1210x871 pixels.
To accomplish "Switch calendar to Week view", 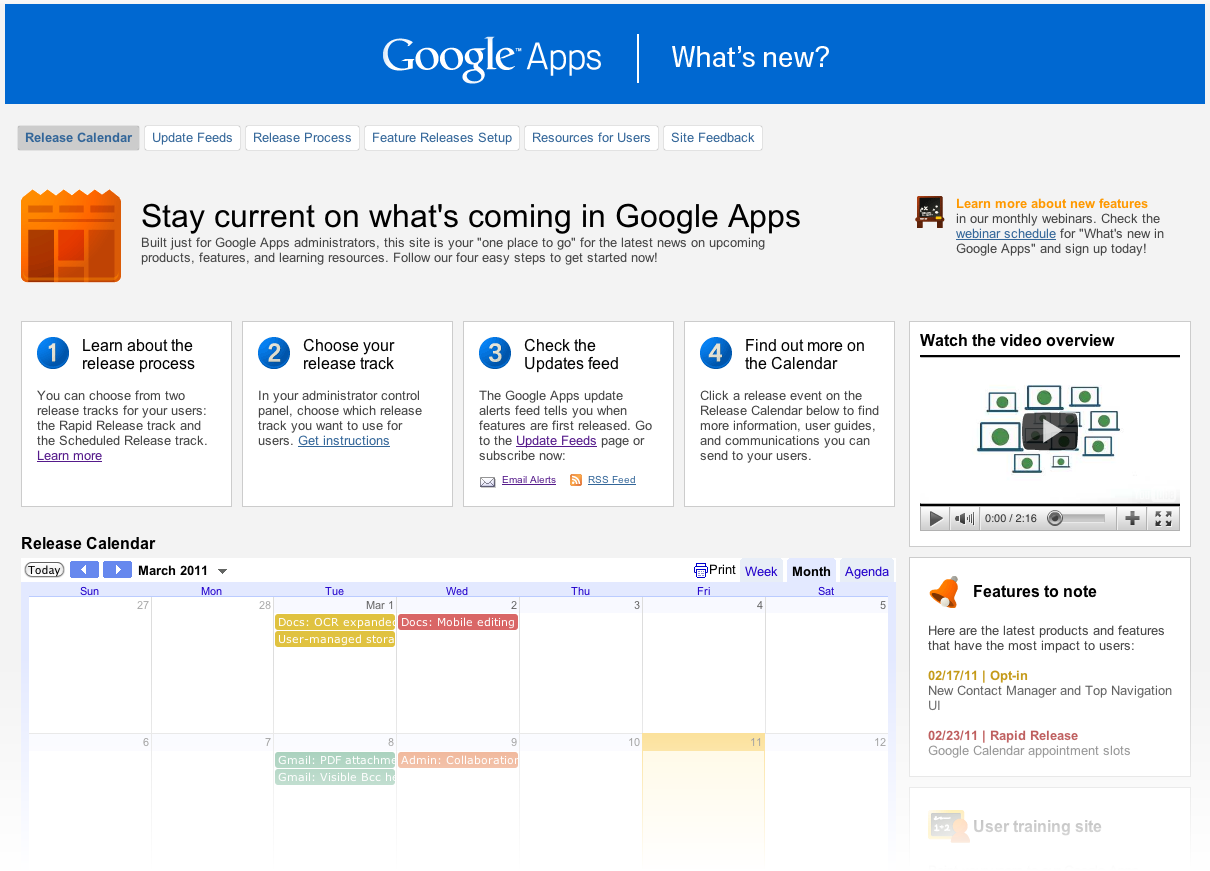I will pyautogui.click(x=761, y=571).
